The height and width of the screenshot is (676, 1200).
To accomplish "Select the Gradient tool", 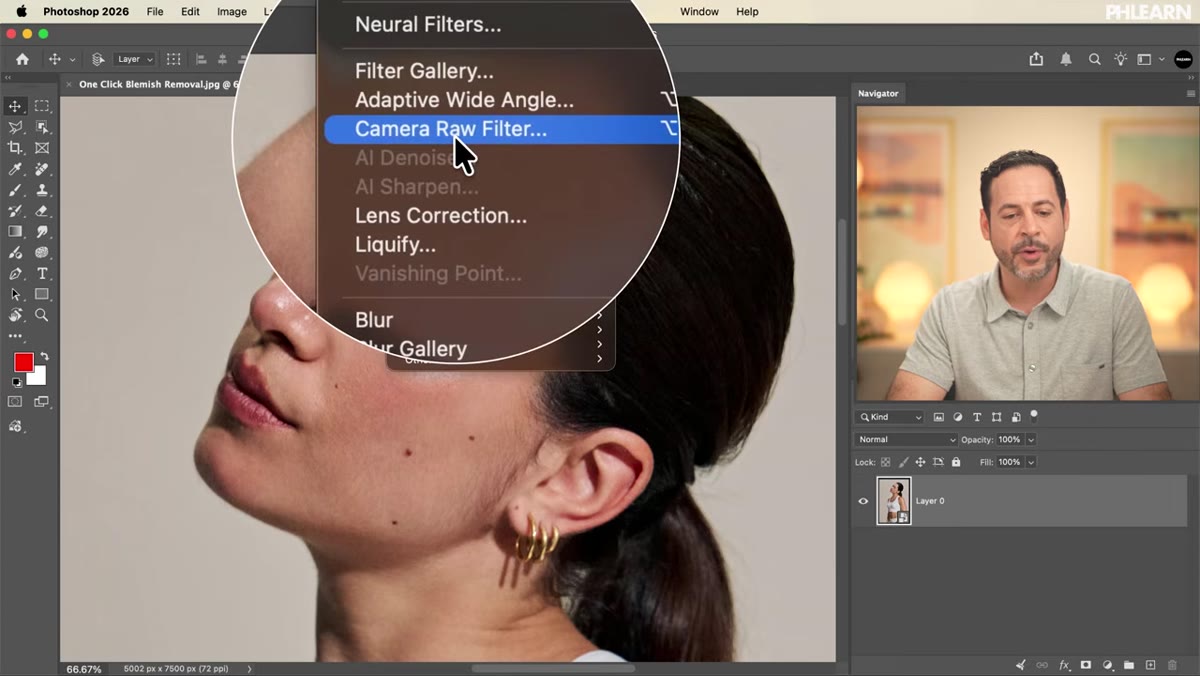I will [x=15, y=232].
